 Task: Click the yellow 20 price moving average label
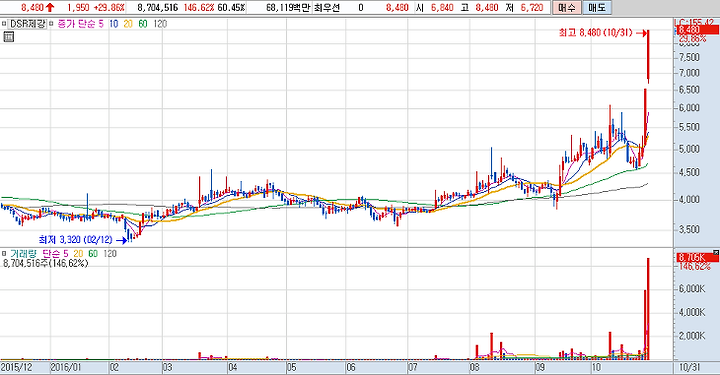[x=128, y=24]
